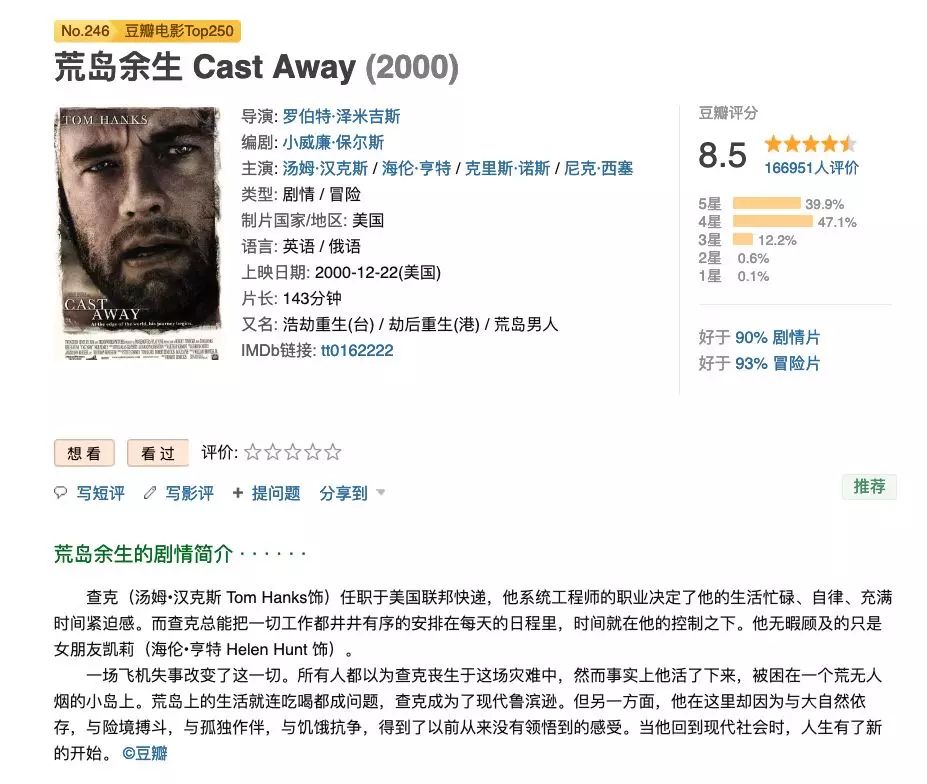Image resolution: width=927 pixels, height=784 pixels.
Task: Click the pencil icon beside 写影评
Action: coord(150,493)
